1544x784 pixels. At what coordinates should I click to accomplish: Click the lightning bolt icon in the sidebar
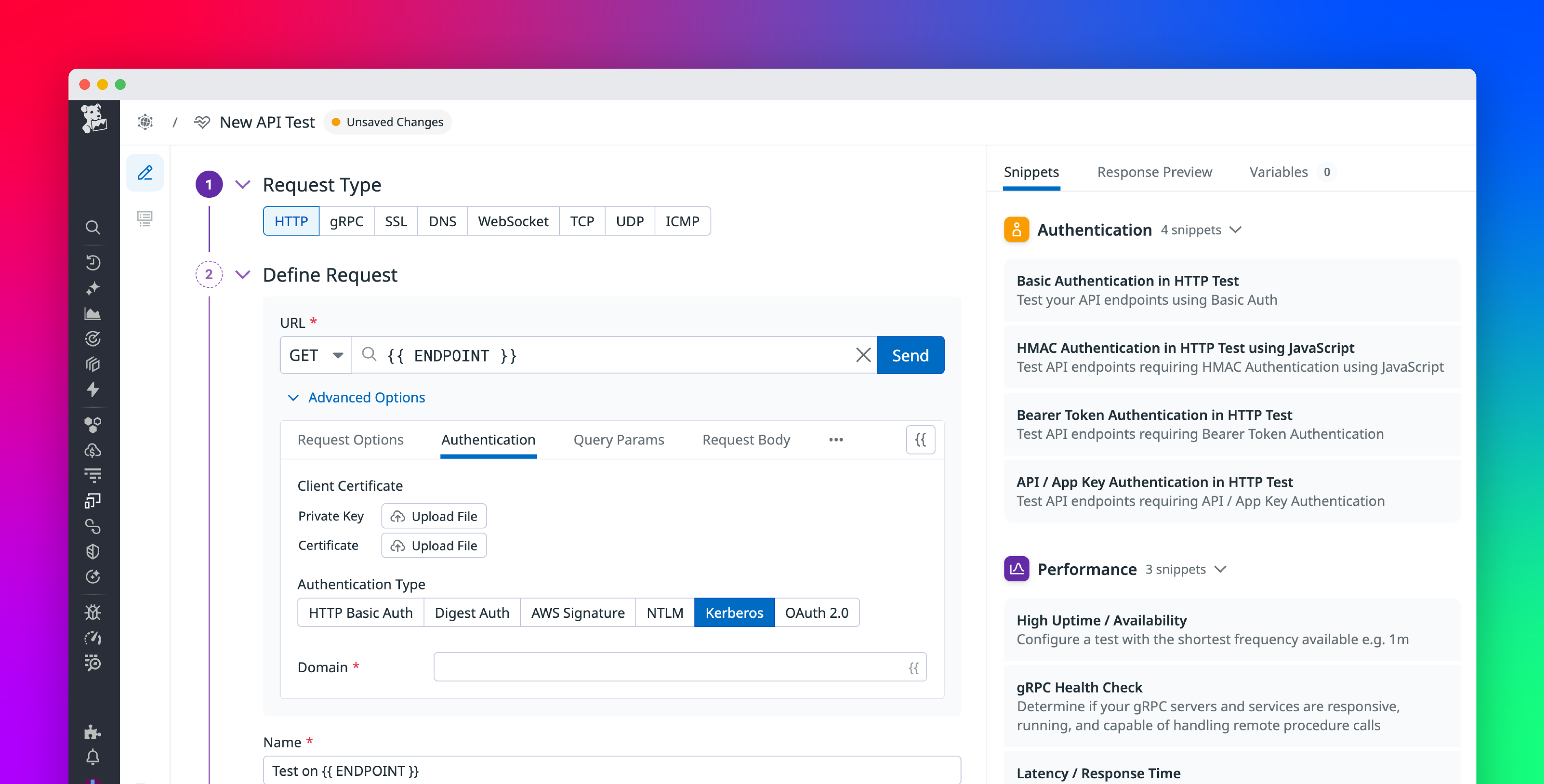(93, 390)
